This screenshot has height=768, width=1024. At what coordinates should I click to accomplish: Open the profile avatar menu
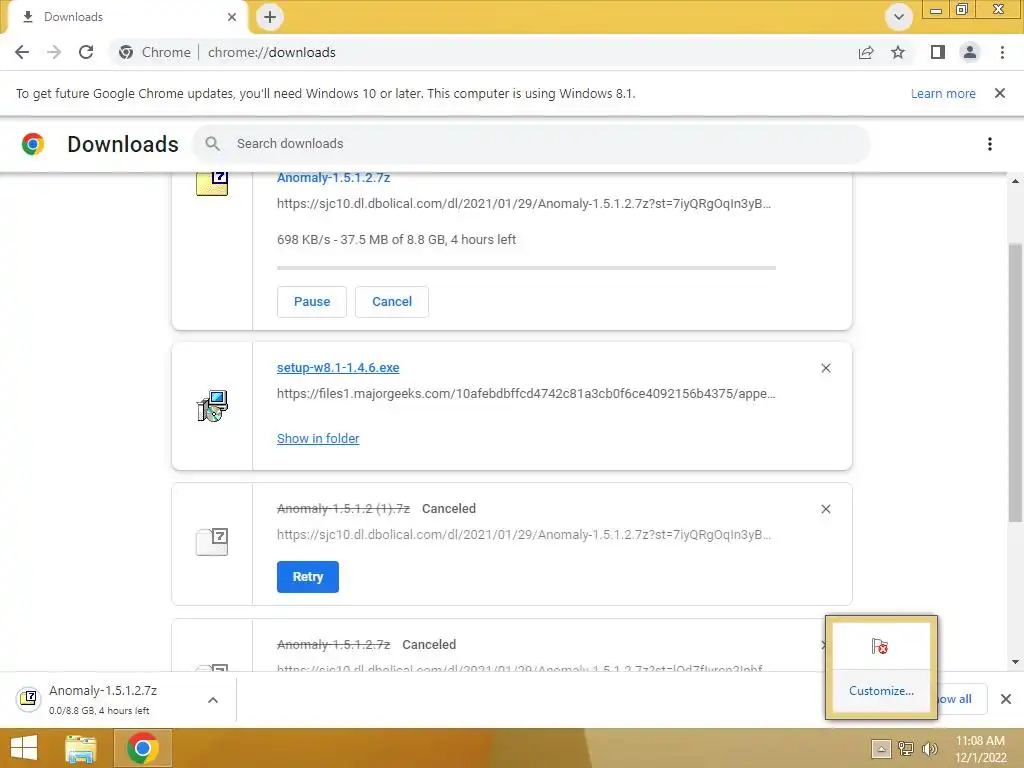point(970,52)
